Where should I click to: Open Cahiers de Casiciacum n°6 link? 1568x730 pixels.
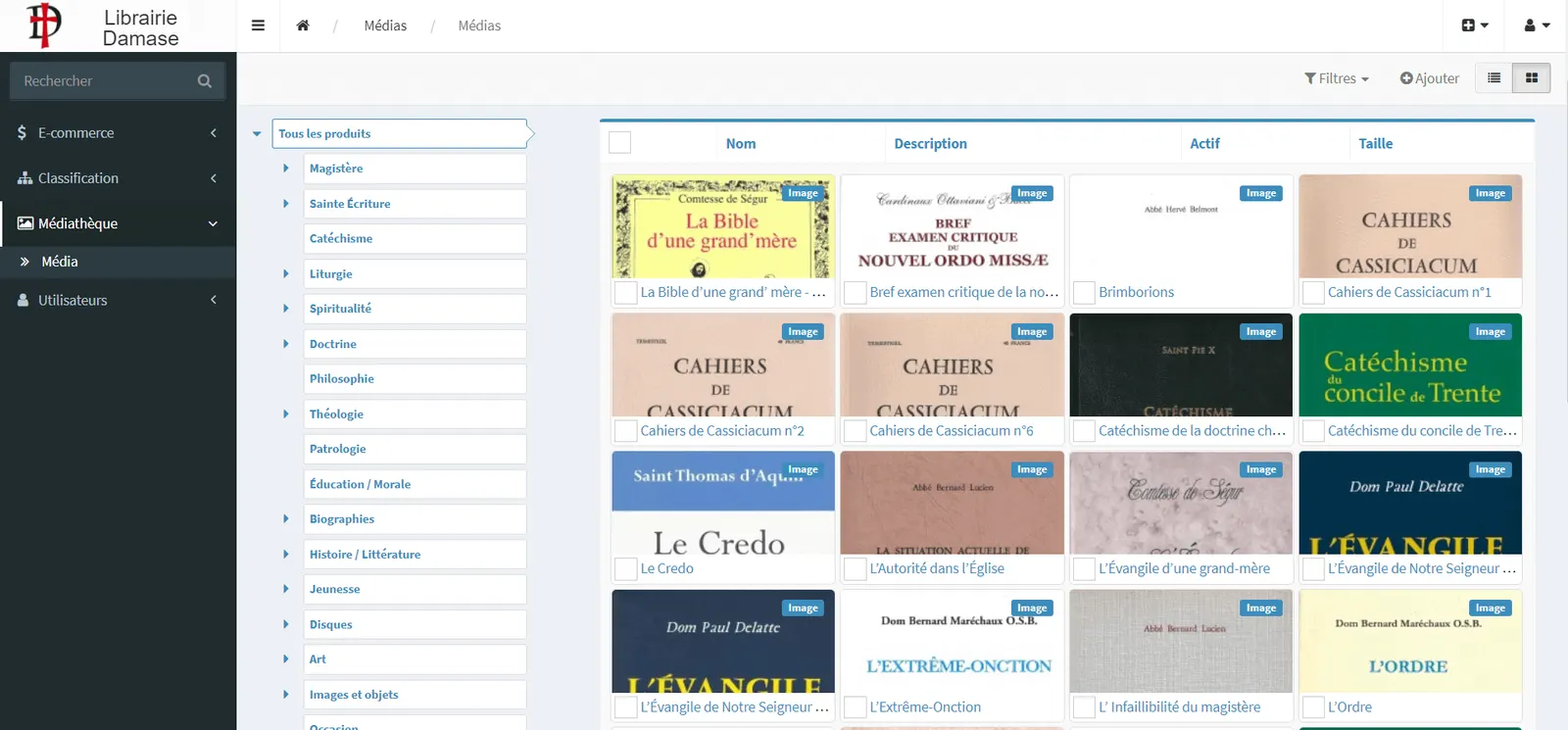click(952, 430)
